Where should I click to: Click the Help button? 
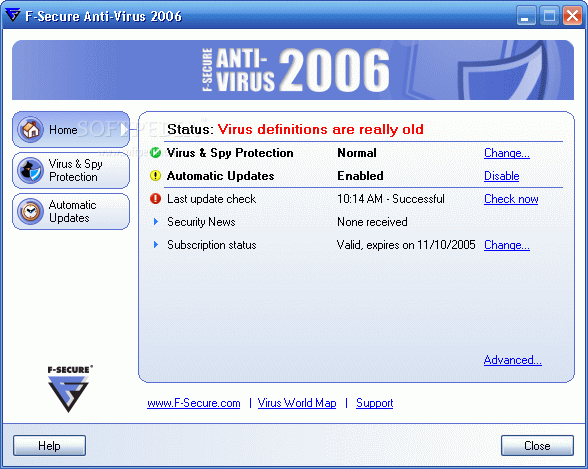pos(50,445)
